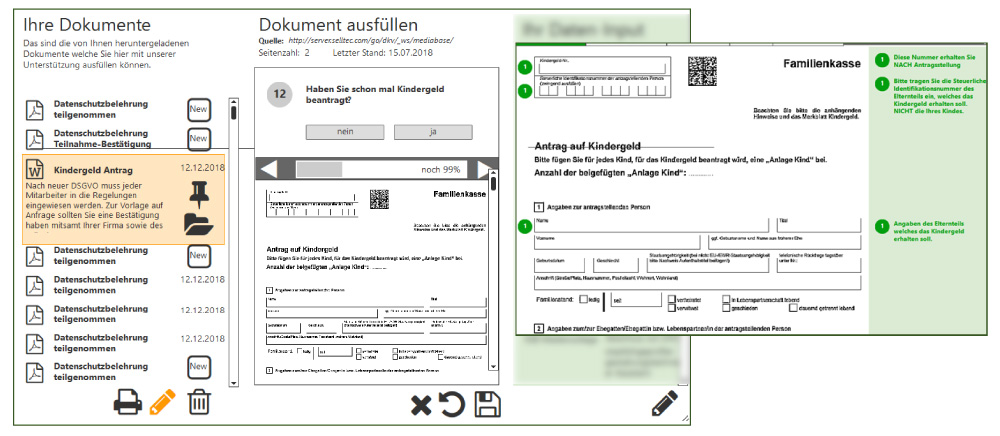Answer 'nein' to Kindergeld question

(345, 132)
